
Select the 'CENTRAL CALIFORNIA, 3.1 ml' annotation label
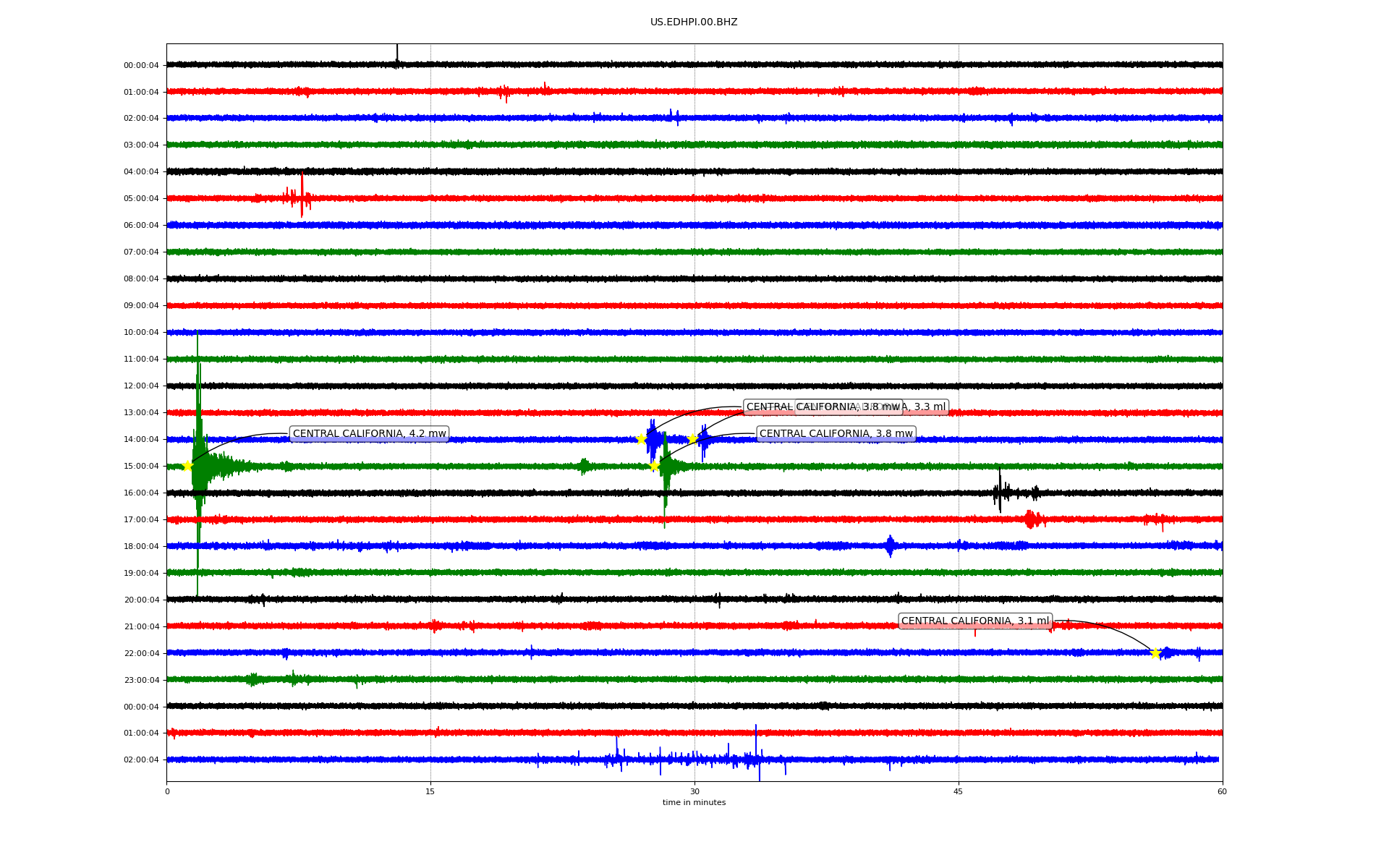974,621
